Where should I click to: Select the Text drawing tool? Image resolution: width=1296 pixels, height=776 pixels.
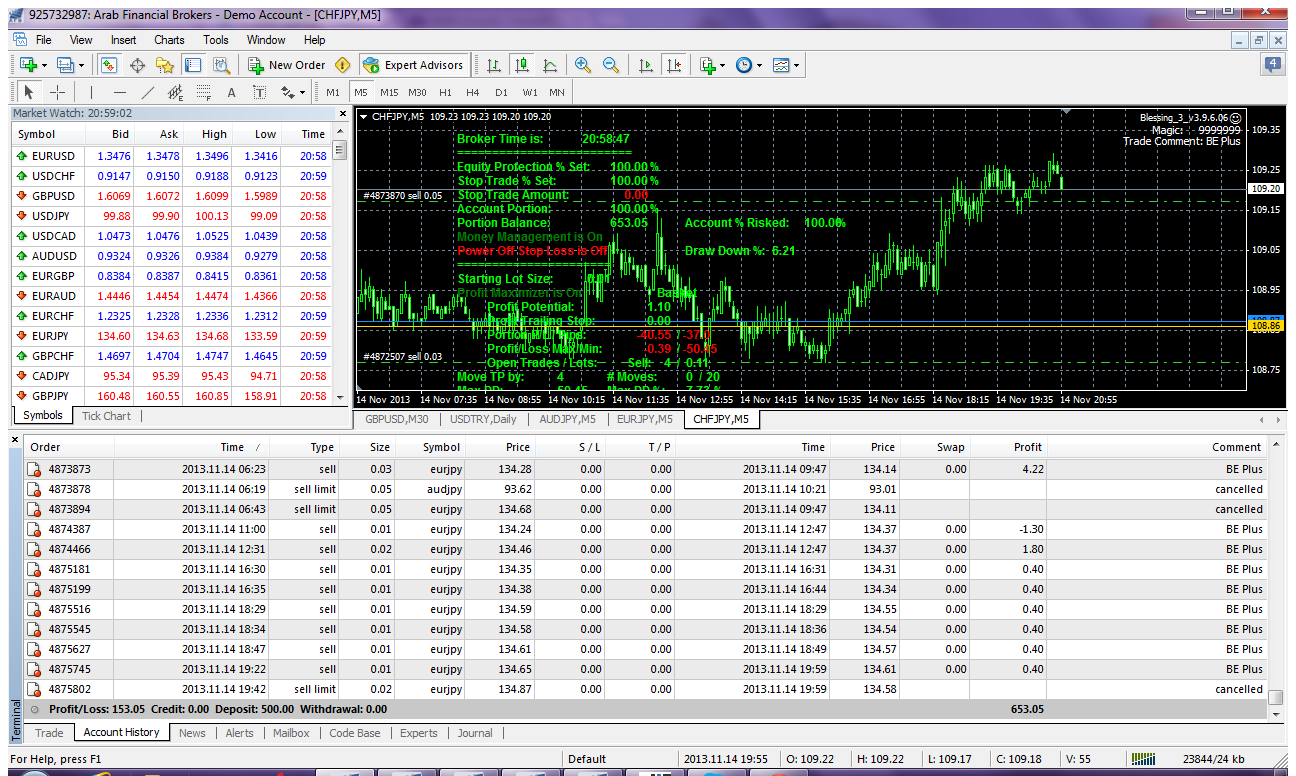point(232,92)
